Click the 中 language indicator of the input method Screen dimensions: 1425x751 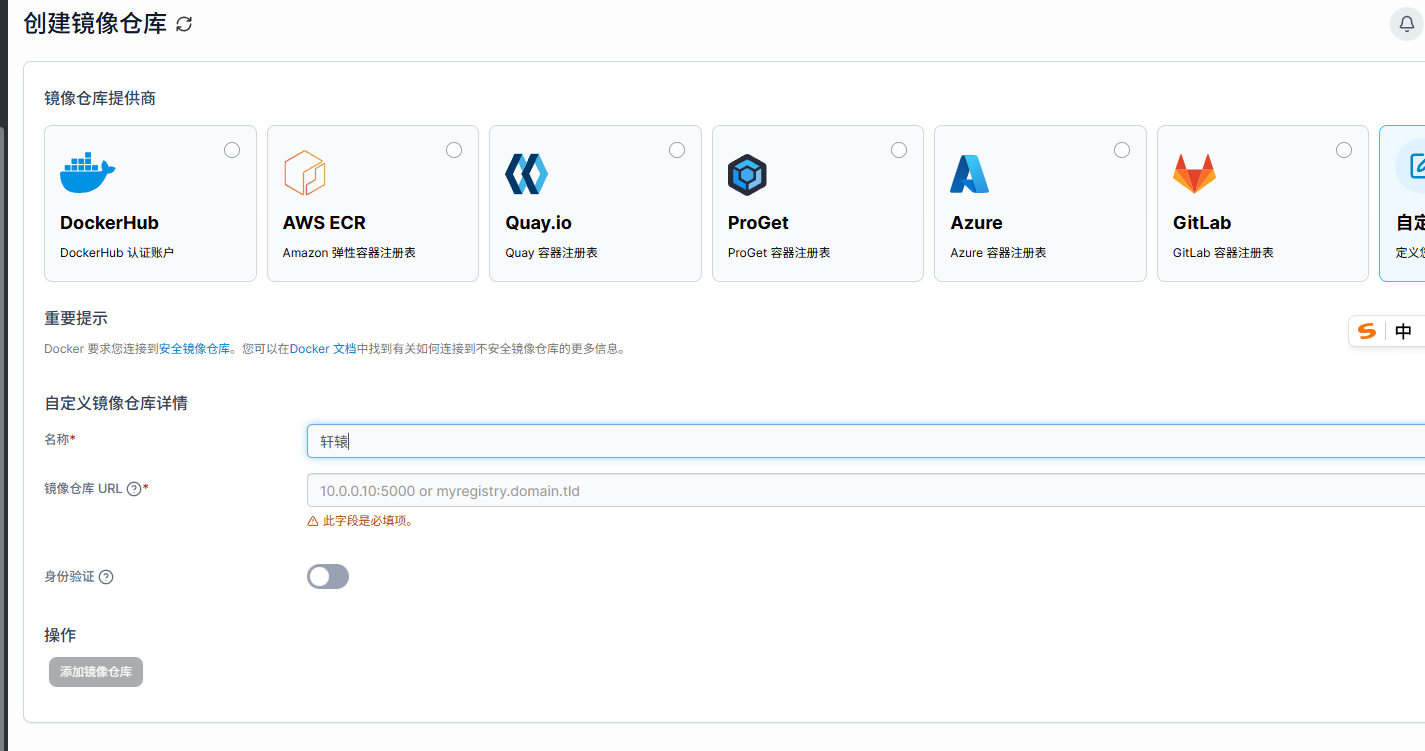pyautogui.click(x=1404, y=331)
